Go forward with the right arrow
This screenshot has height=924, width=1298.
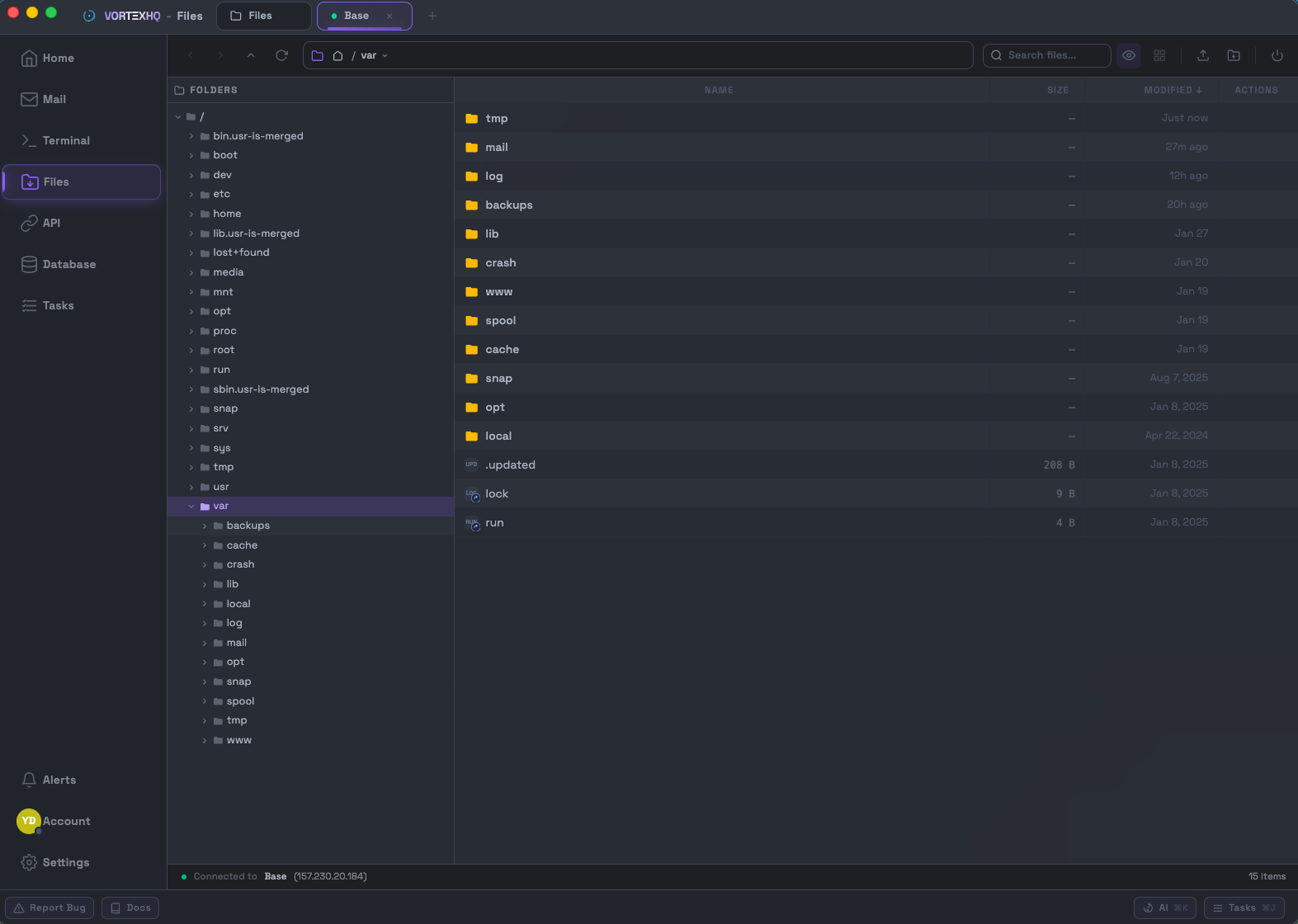220,55
